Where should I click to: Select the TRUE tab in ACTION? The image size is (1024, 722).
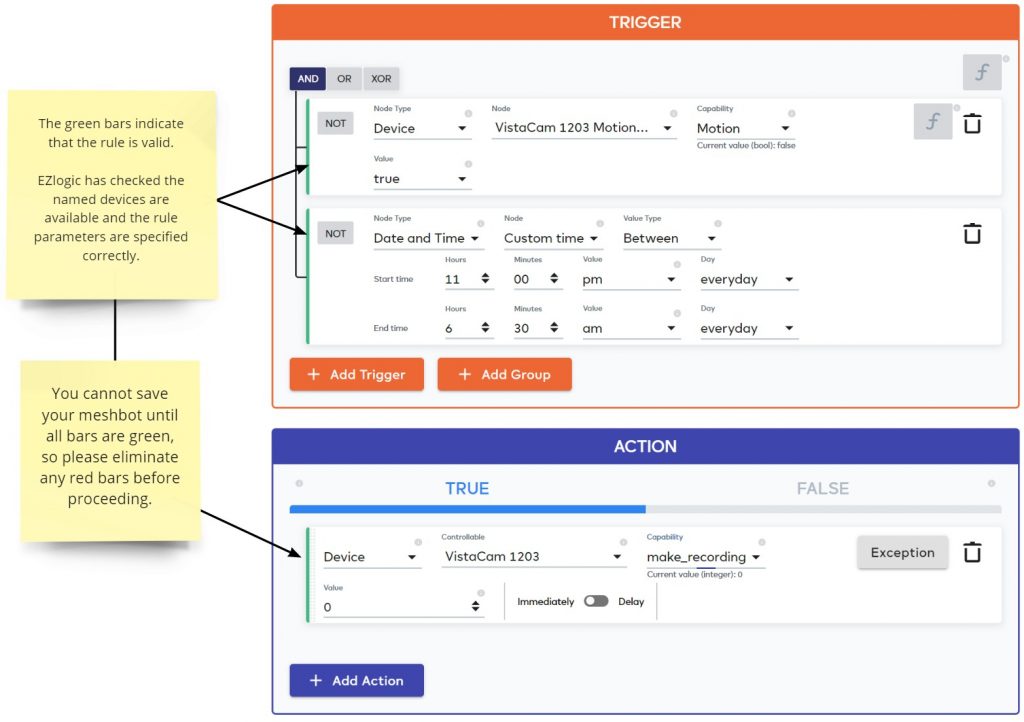467,488
